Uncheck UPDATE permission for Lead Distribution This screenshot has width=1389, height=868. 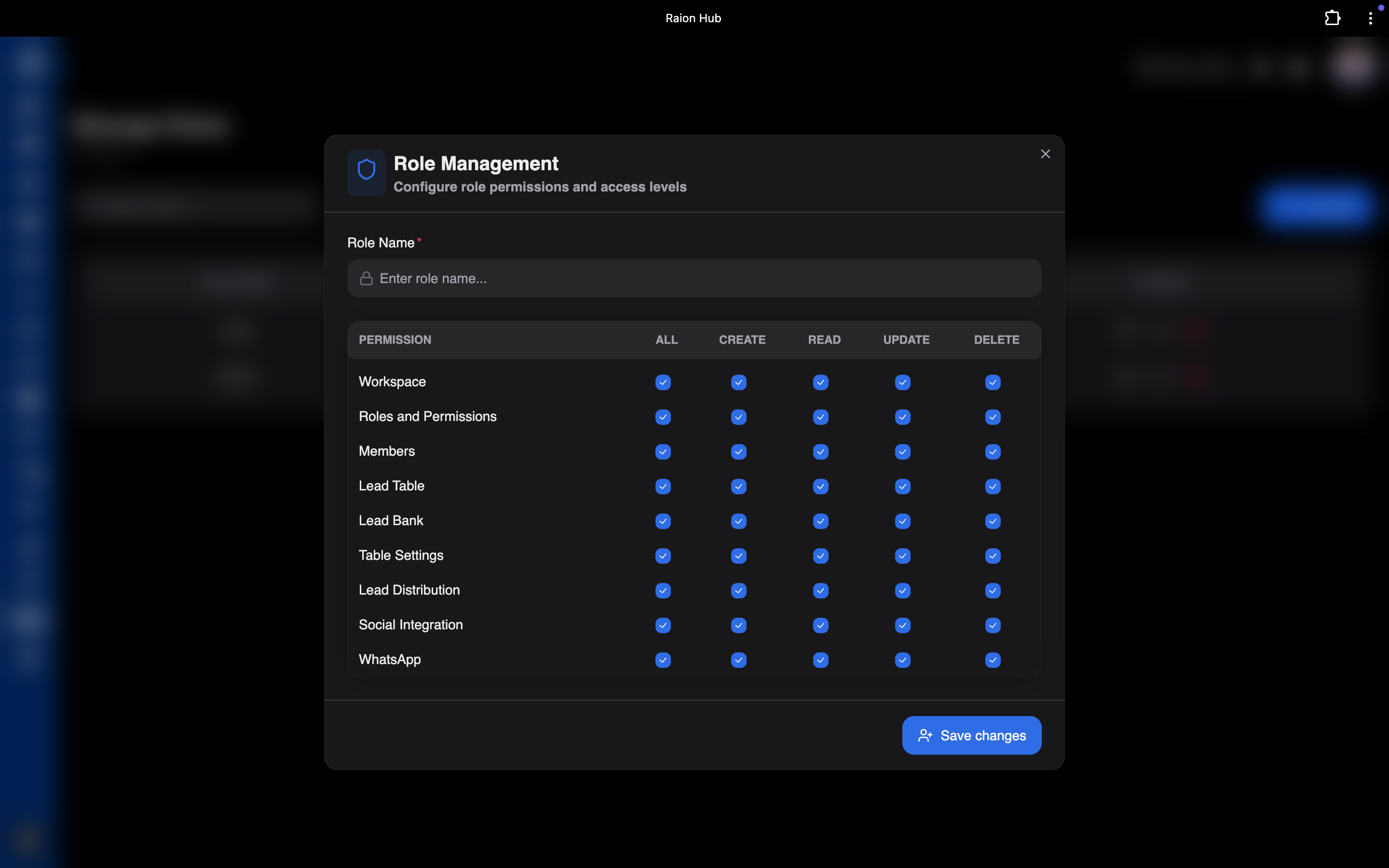click(x=903, y=591)
